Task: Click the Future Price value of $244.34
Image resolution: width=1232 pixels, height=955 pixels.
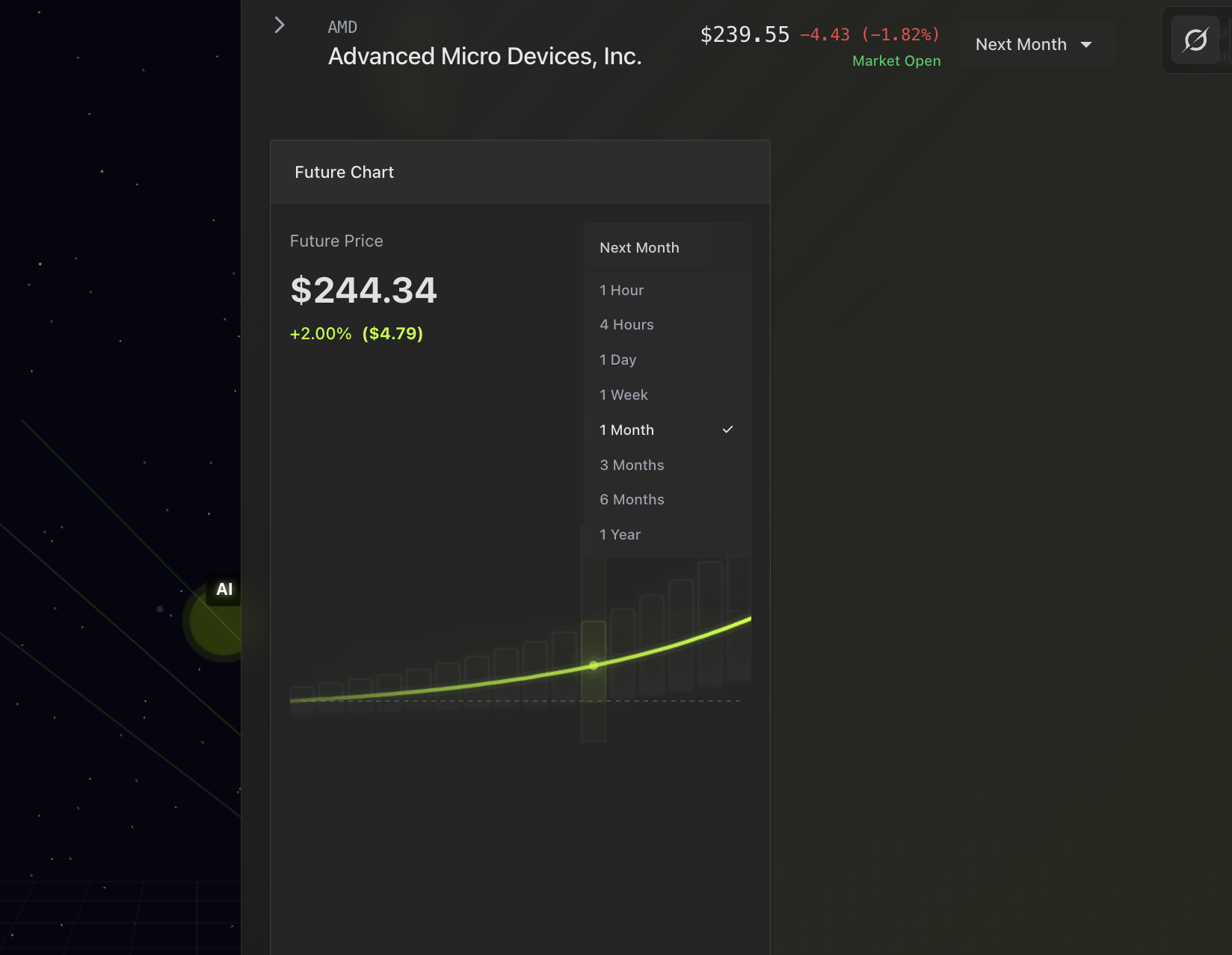Action: click(363, 291)
